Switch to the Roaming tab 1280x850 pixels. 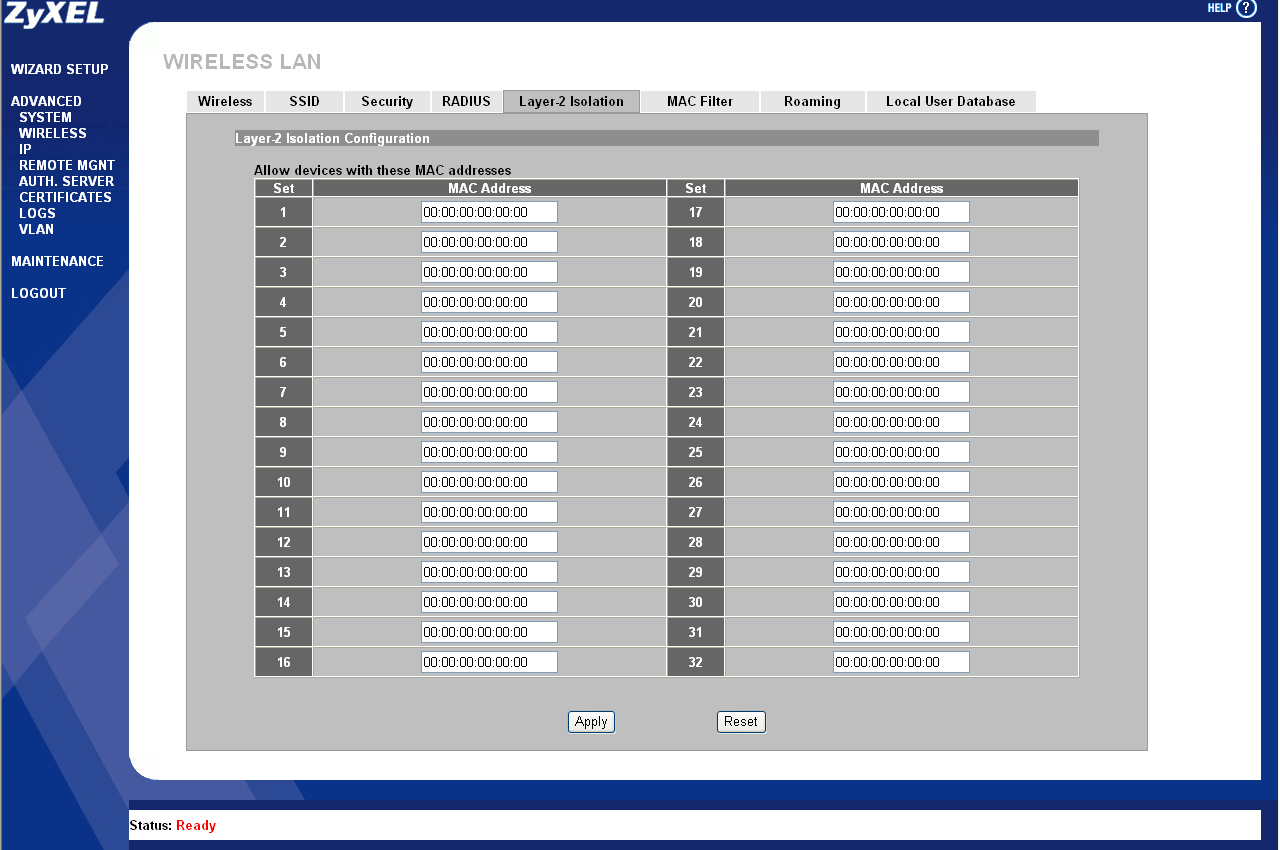click(x=812, y=101)
